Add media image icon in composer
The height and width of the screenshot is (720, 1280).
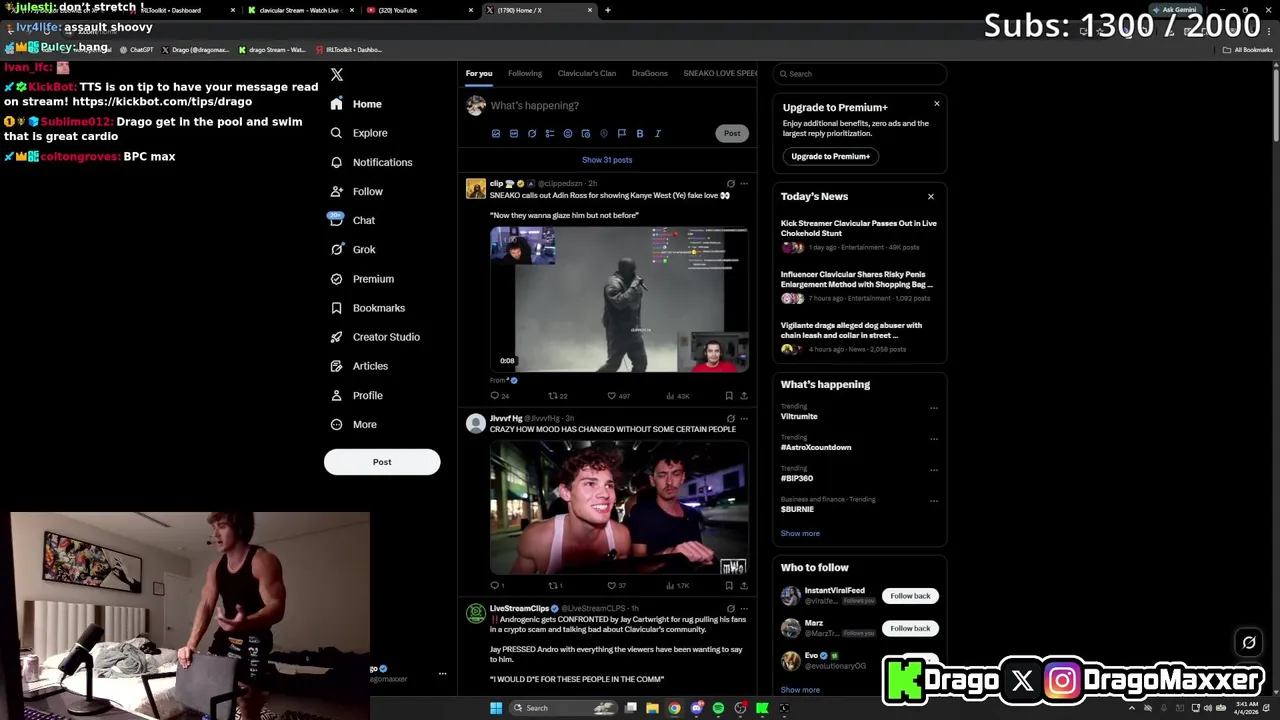point(496,133)
